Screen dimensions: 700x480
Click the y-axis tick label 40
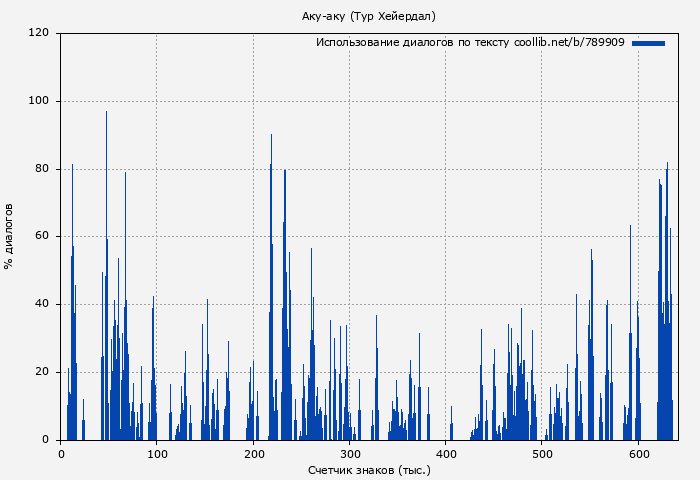coord(42,304)
